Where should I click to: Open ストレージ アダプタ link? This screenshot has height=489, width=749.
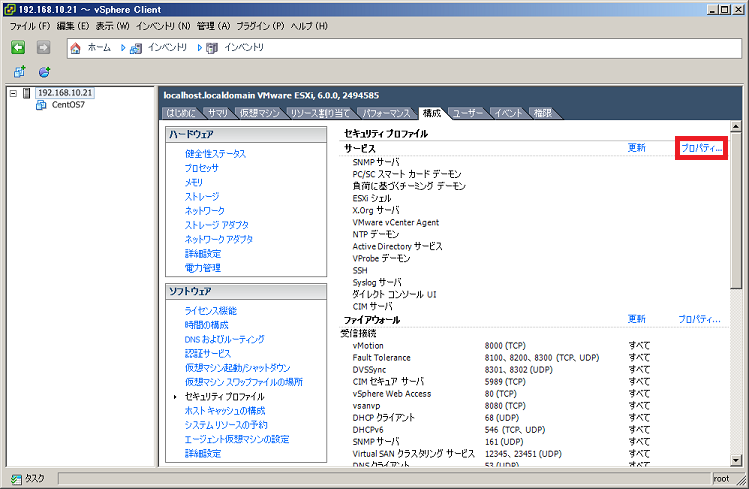tap(216, 225)
